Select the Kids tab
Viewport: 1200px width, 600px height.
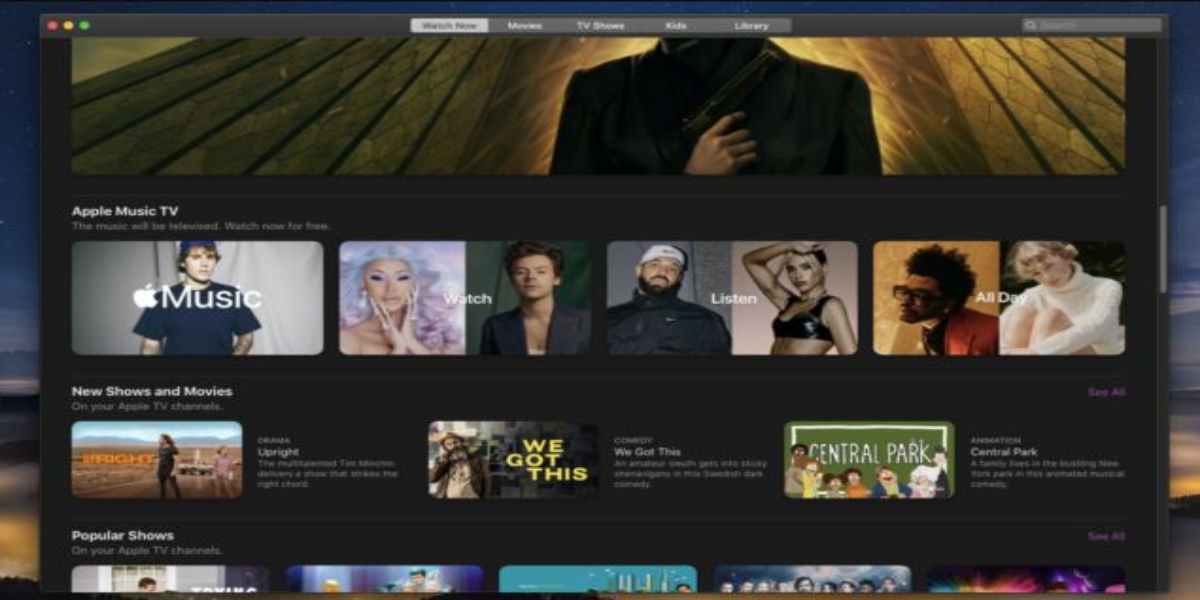(x=676, y=25)
